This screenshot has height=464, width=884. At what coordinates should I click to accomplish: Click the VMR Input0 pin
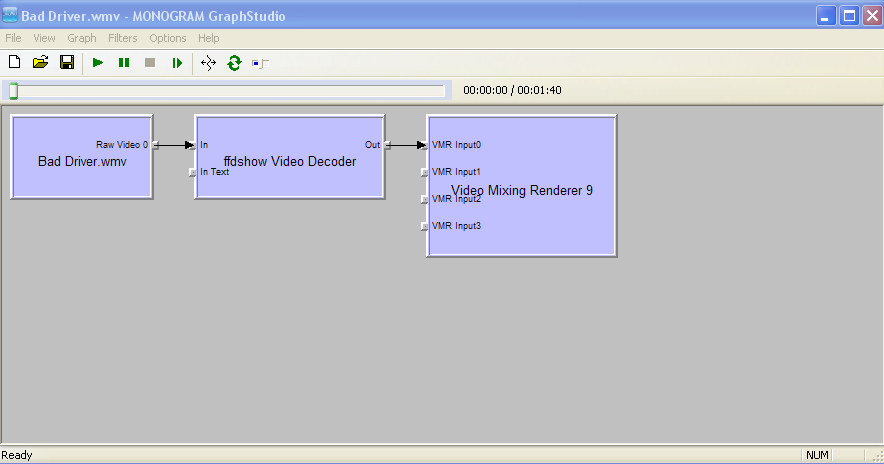click(425, 145)
